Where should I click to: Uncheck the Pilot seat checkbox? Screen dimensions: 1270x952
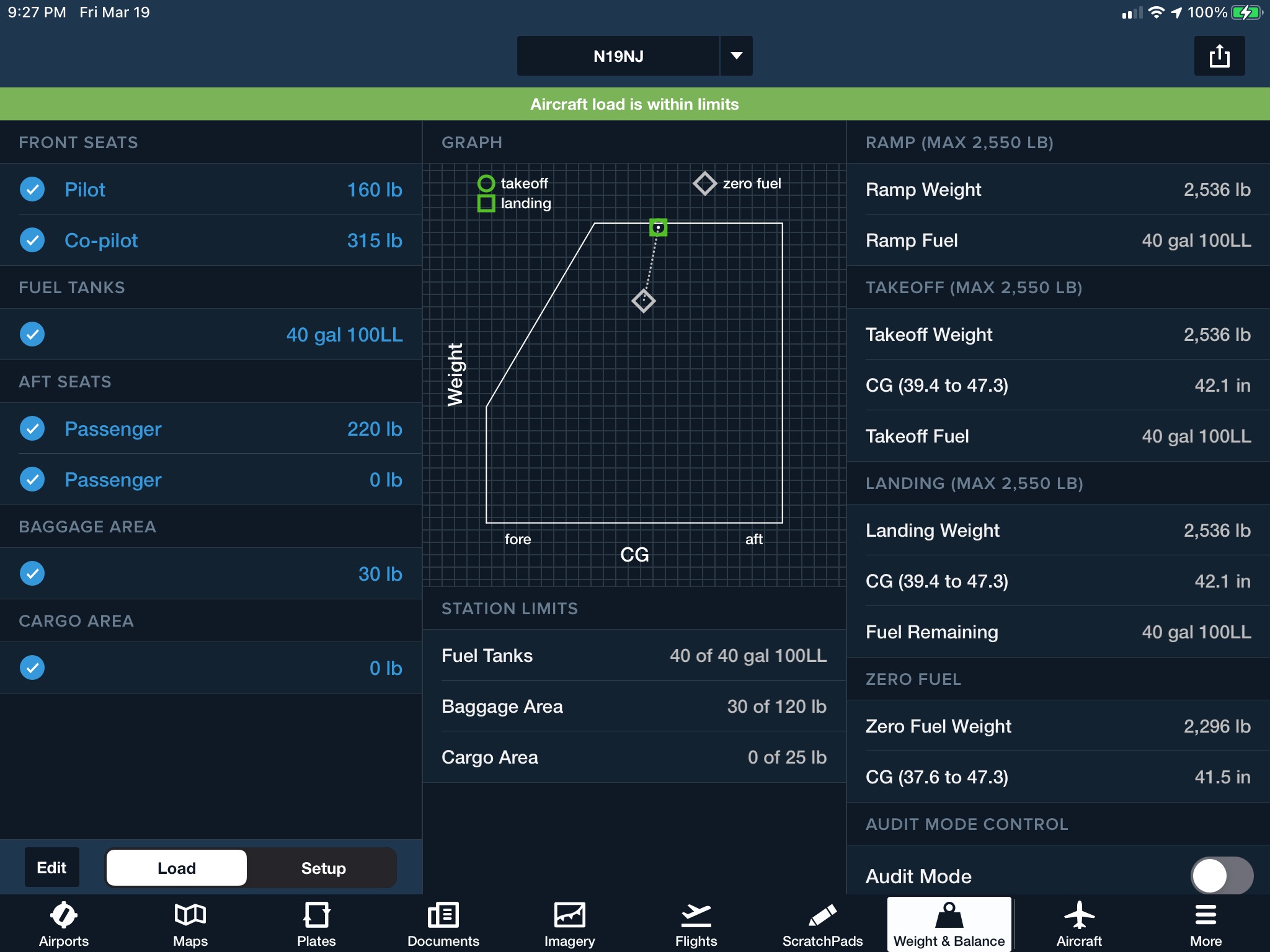(32, 189)
